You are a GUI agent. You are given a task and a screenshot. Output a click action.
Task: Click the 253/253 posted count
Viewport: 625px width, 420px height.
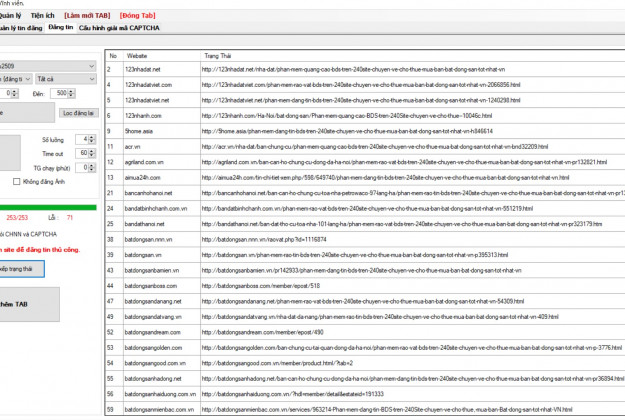(x=17, y=218)
